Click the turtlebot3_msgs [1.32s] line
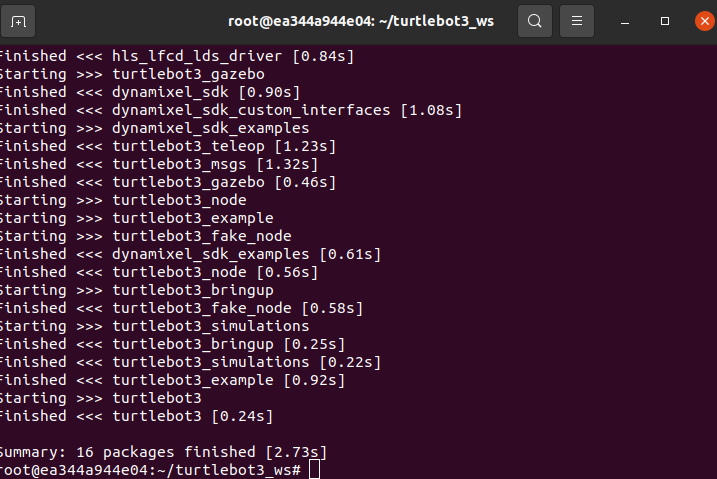The height and width of the screenshot is (479, 717). click(x=159, y=164)
